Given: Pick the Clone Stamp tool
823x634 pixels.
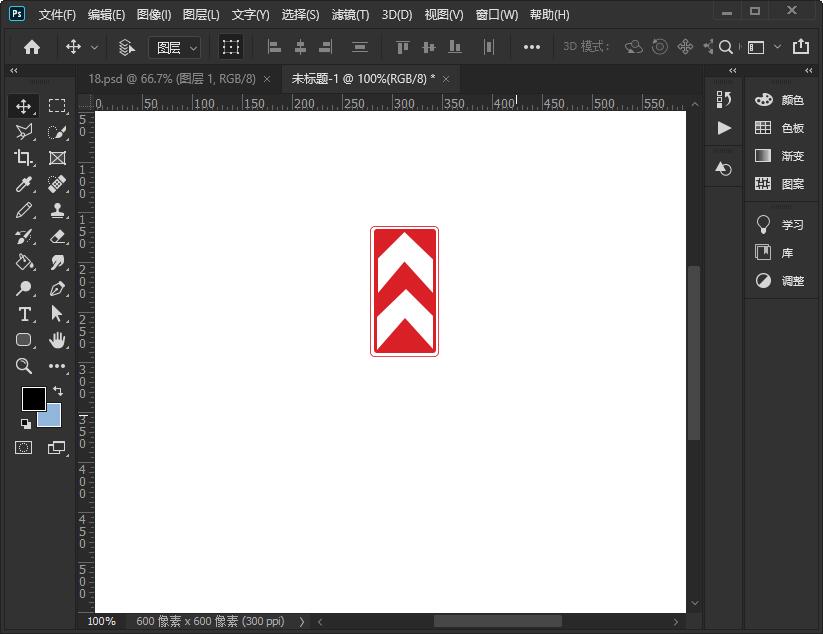Looking at the screenshot, I should tap(57, 210).
